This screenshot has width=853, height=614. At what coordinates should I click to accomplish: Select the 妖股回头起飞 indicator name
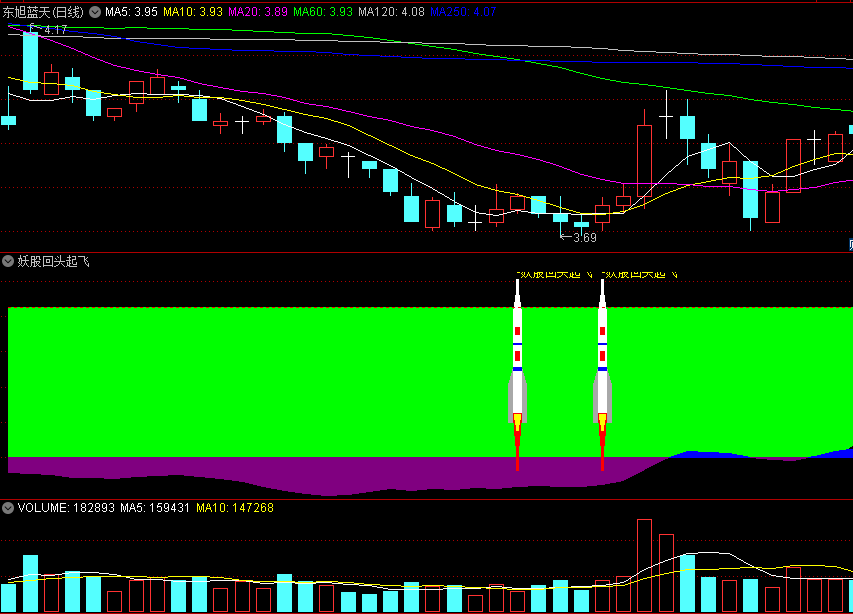[53, 262]
